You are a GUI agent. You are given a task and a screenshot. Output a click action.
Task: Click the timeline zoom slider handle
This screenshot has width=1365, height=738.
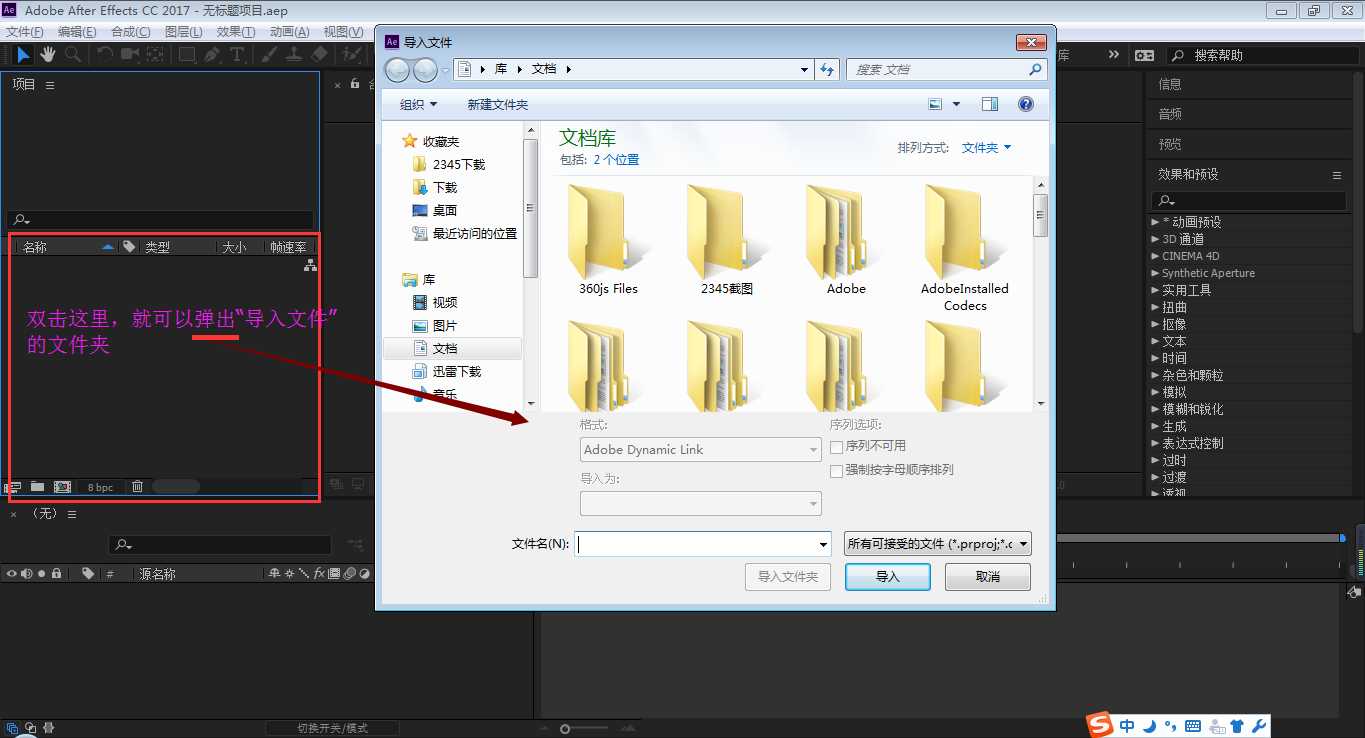[x=565, y=728]
